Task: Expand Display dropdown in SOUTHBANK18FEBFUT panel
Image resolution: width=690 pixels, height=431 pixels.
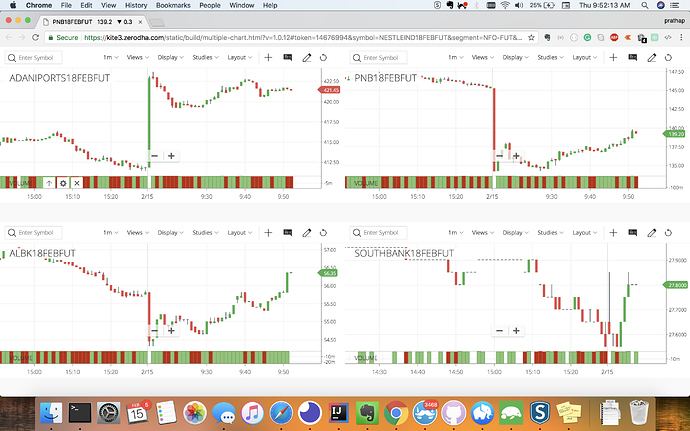Action: pyautogui.click(x=516, y=232)
